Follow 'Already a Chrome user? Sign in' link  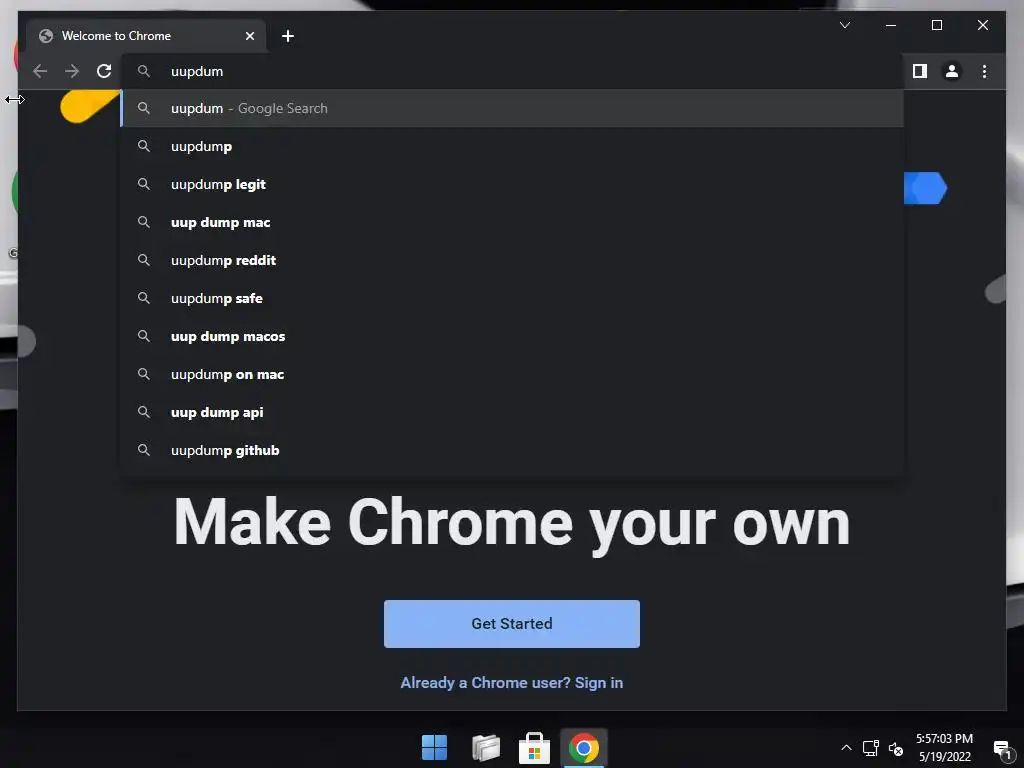[512, 682]
